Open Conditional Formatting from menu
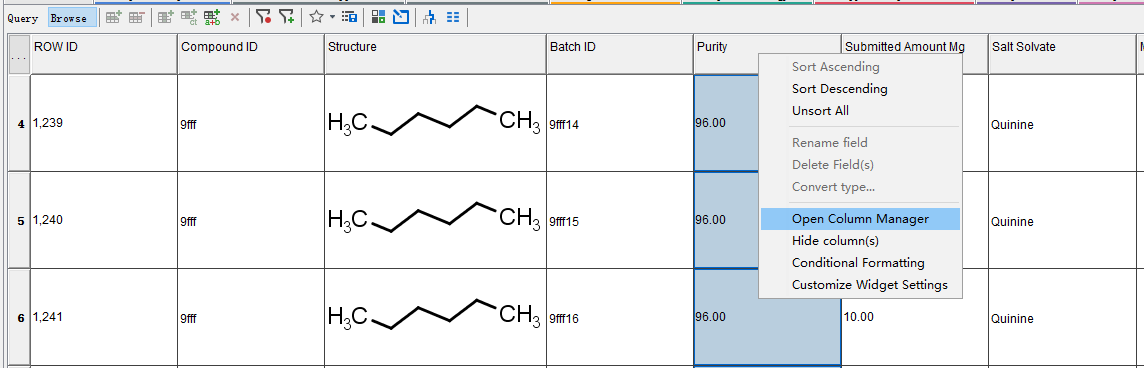Image resolution: width=1144 pixels, height=368 pixels. [860, 263]
